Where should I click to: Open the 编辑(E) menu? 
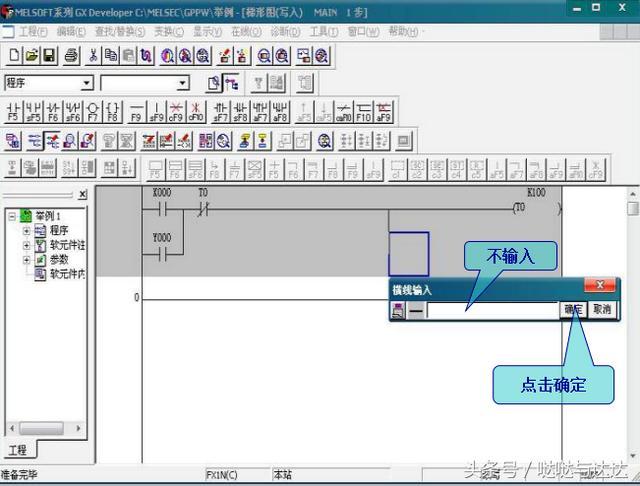click(x=71, y=32)
